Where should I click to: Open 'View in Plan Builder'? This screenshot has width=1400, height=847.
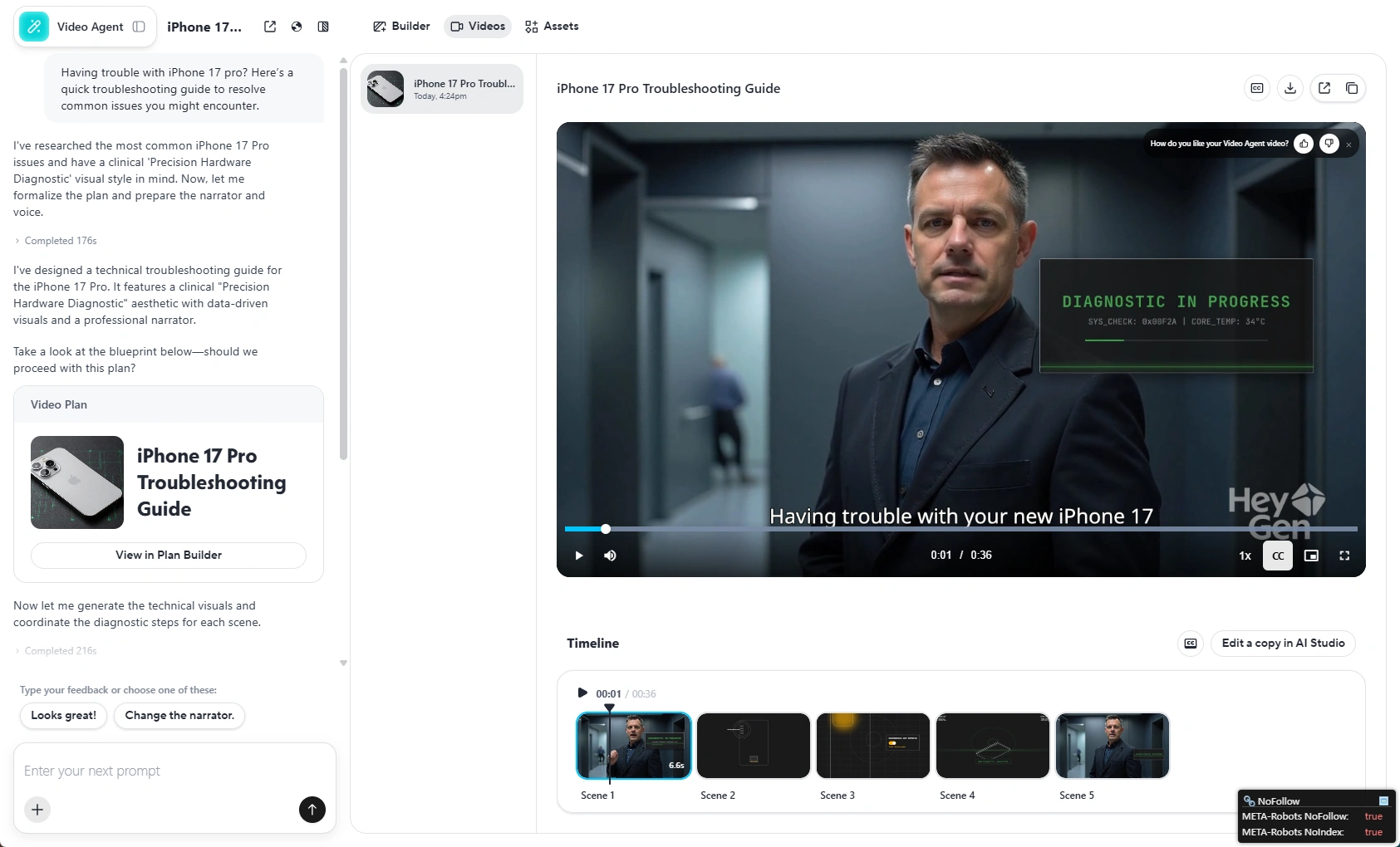tap(168, 555)
